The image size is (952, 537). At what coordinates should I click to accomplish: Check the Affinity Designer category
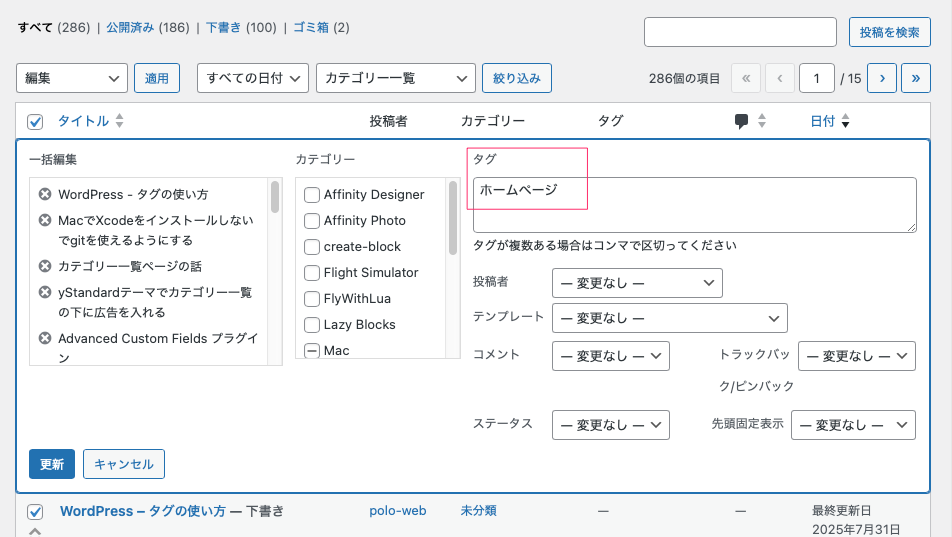(x=312, y=194)
